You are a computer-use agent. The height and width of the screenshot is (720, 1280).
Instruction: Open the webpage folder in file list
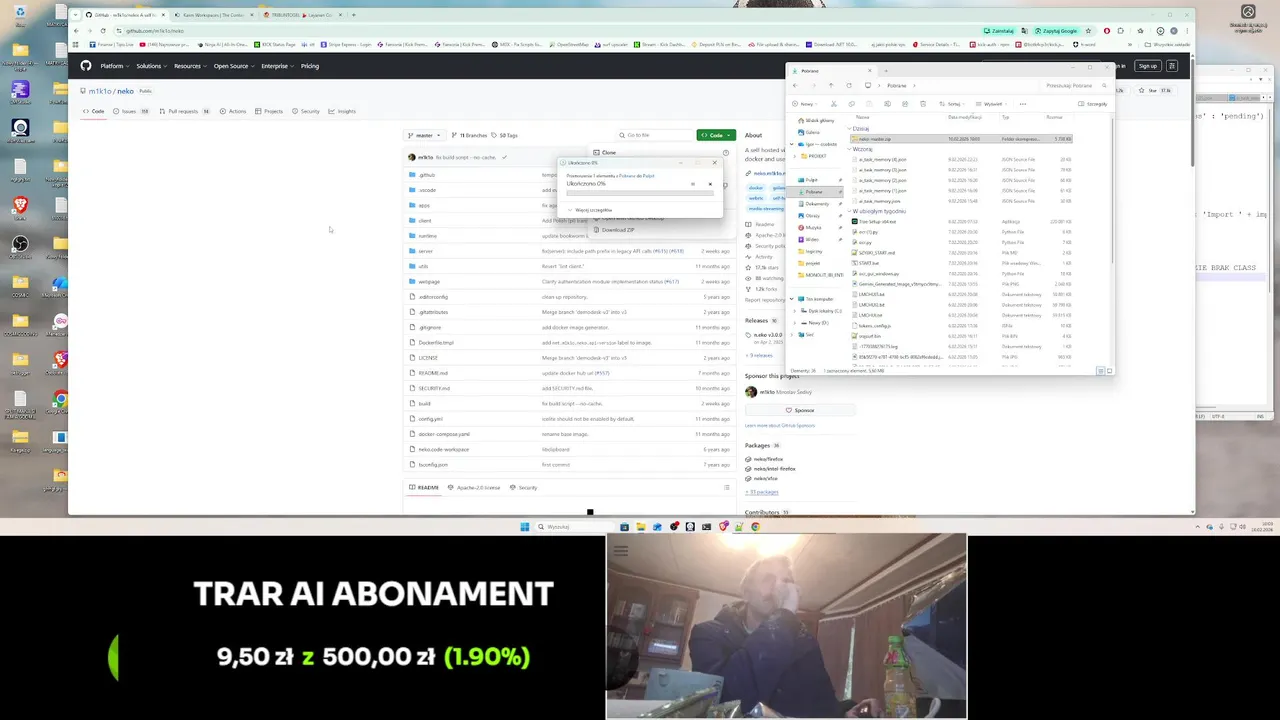pos(429,282)
